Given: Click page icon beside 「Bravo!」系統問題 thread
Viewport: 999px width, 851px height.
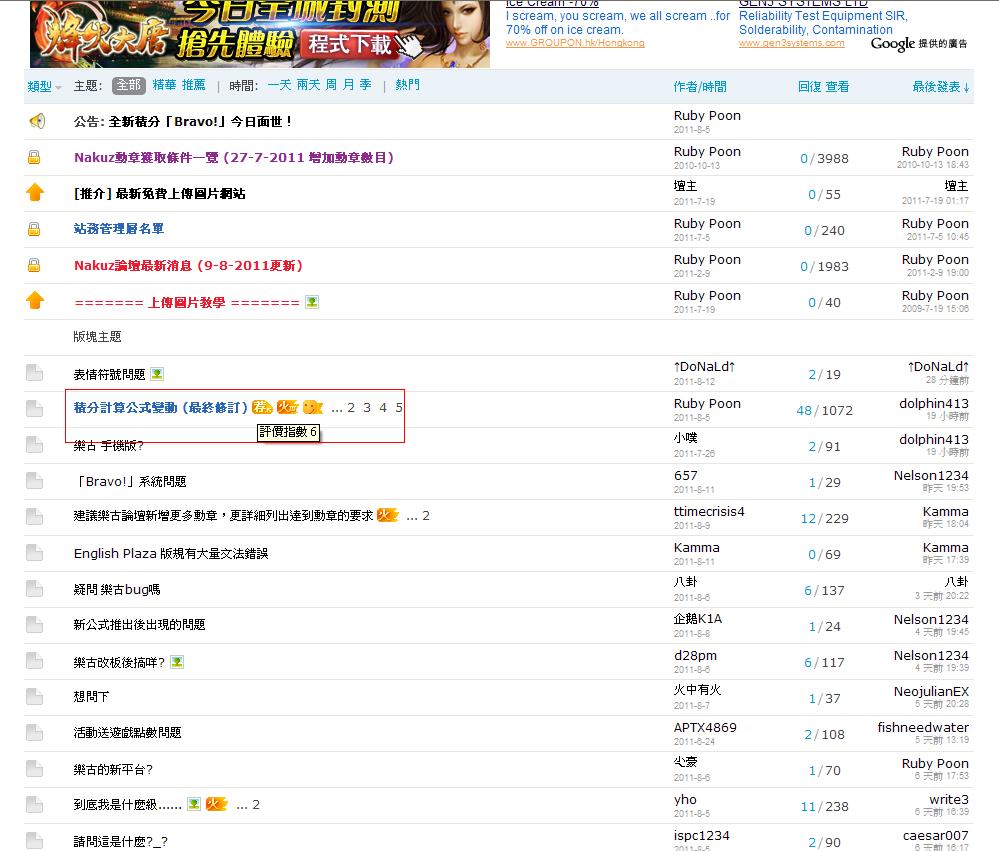Looking at the screenshot, I should (35, 481).
